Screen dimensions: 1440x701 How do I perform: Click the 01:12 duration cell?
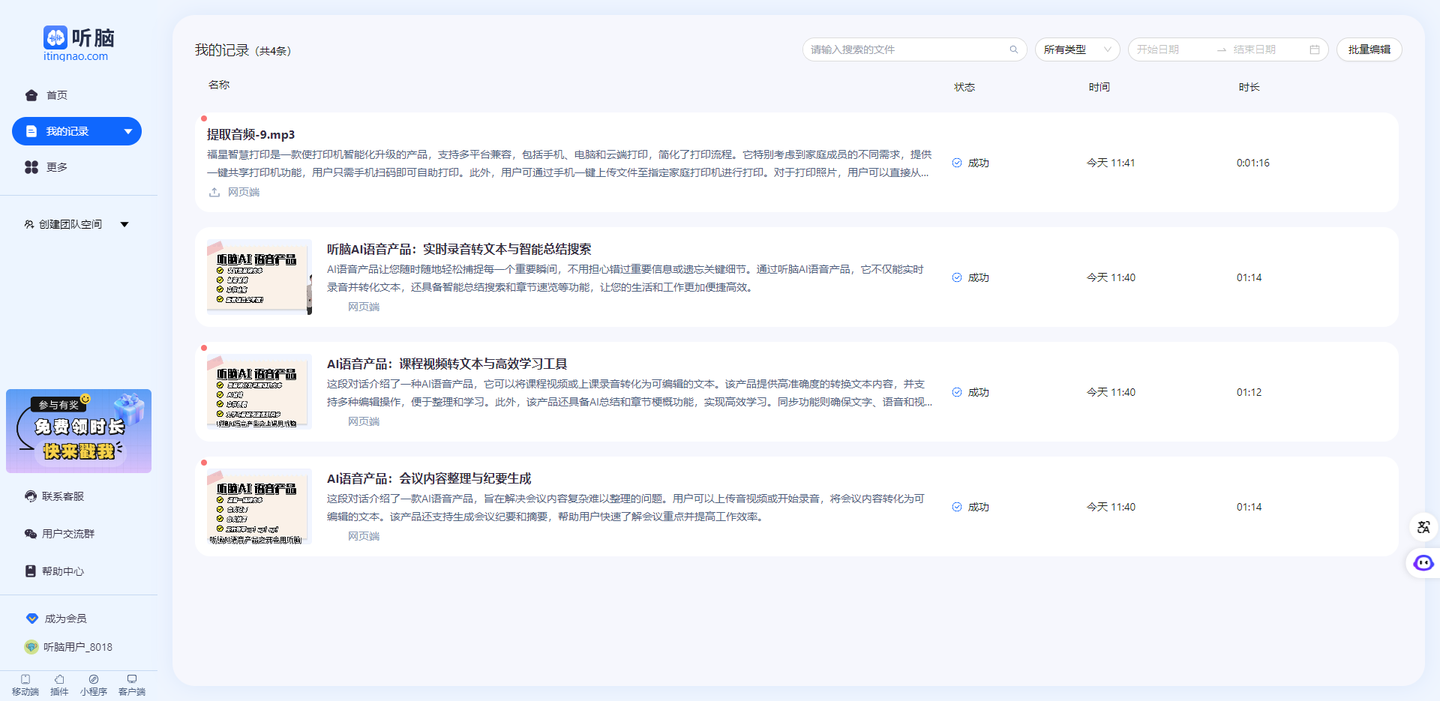(x=1249, y=392)
